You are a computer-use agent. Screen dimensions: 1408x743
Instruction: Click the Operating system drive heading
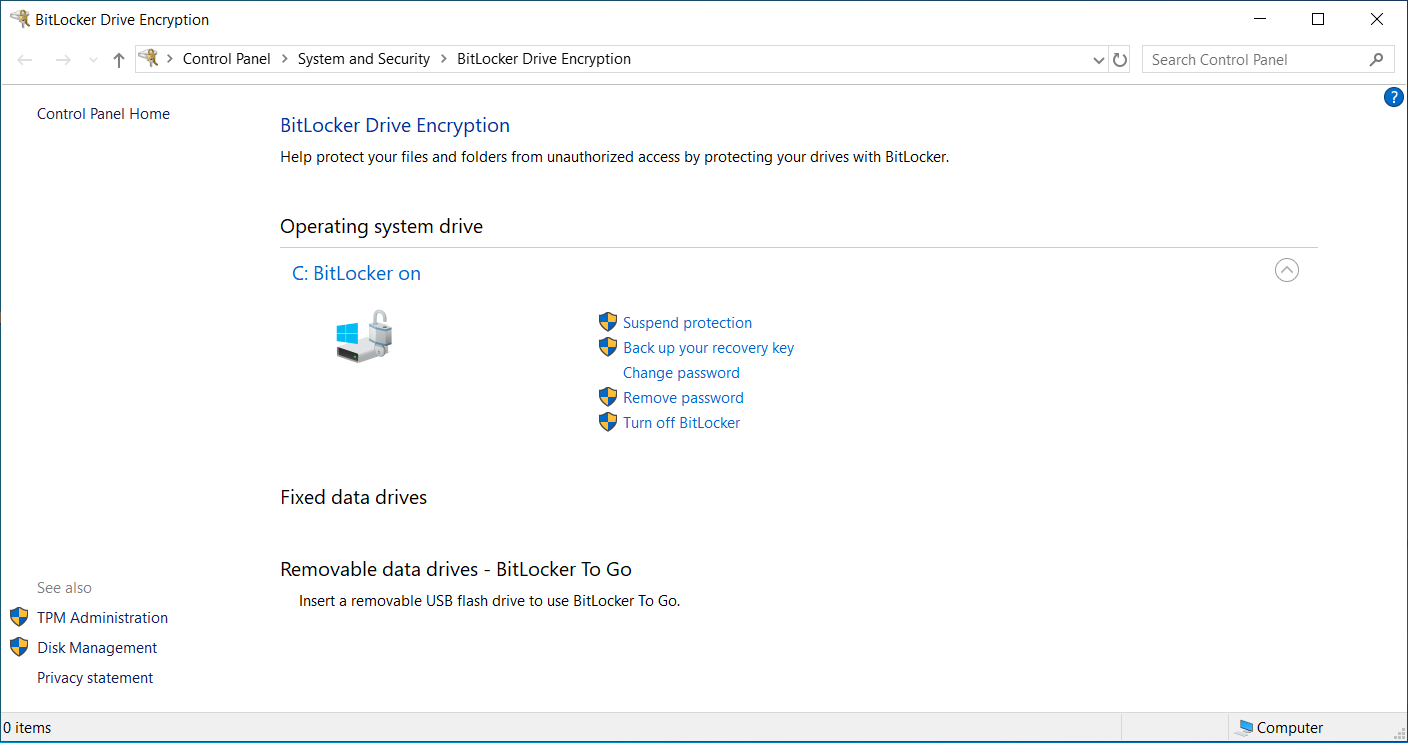tap(381, 226)
